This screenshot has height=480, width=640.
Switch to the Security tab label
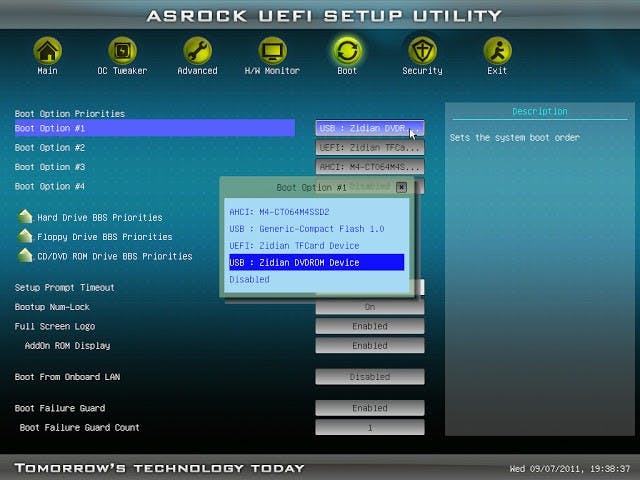422,71
